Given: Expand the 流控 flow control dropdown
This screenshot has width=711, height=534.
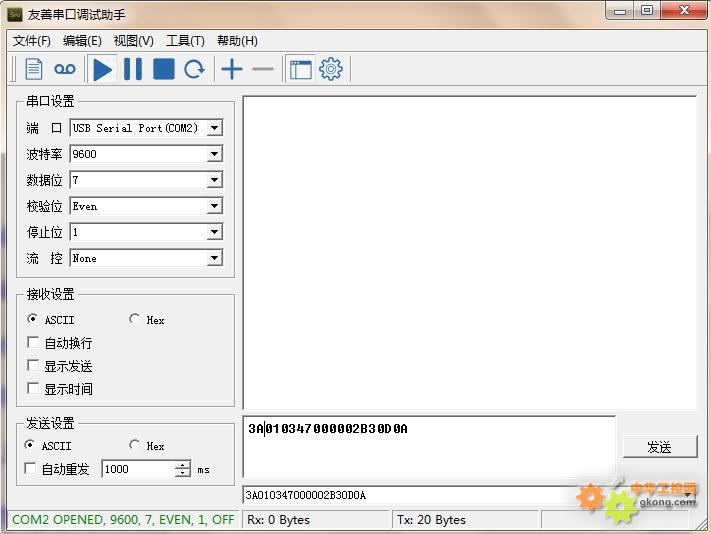Looking at the screenshot, I should coord(214,258).
